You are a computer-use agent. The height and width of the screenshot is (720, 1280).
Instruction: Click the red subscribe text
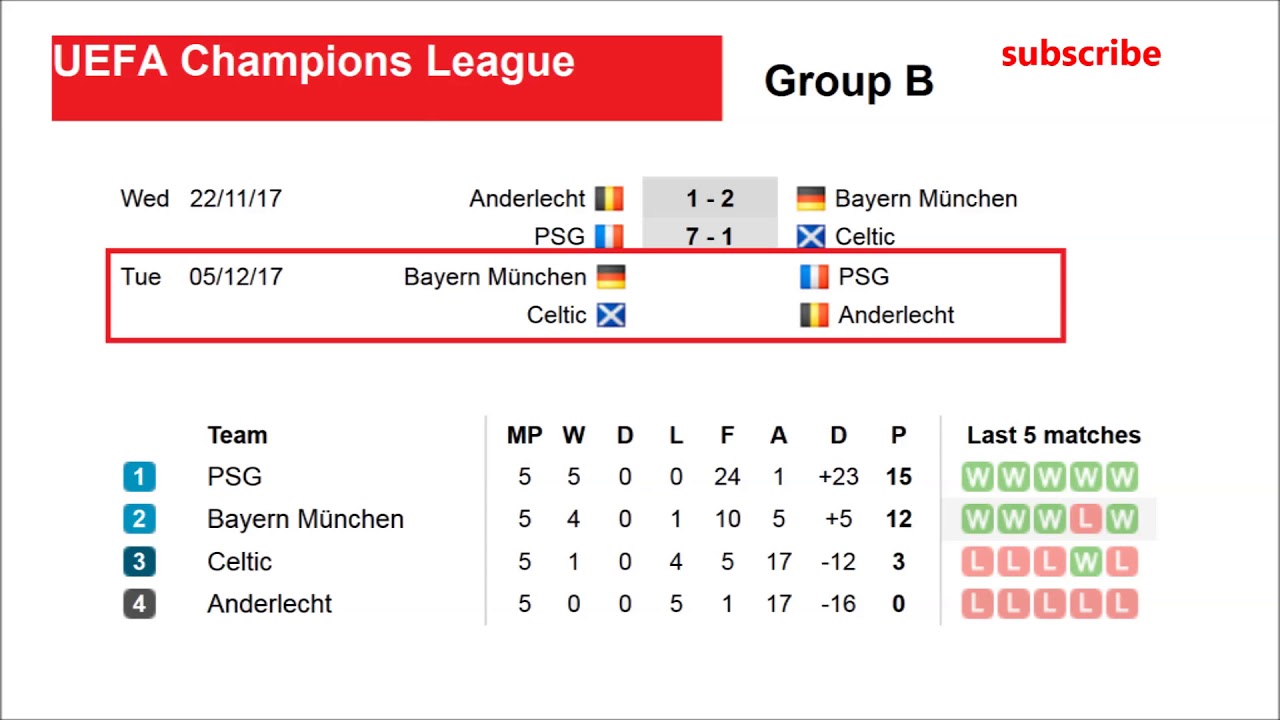[x=1080, y=54]
